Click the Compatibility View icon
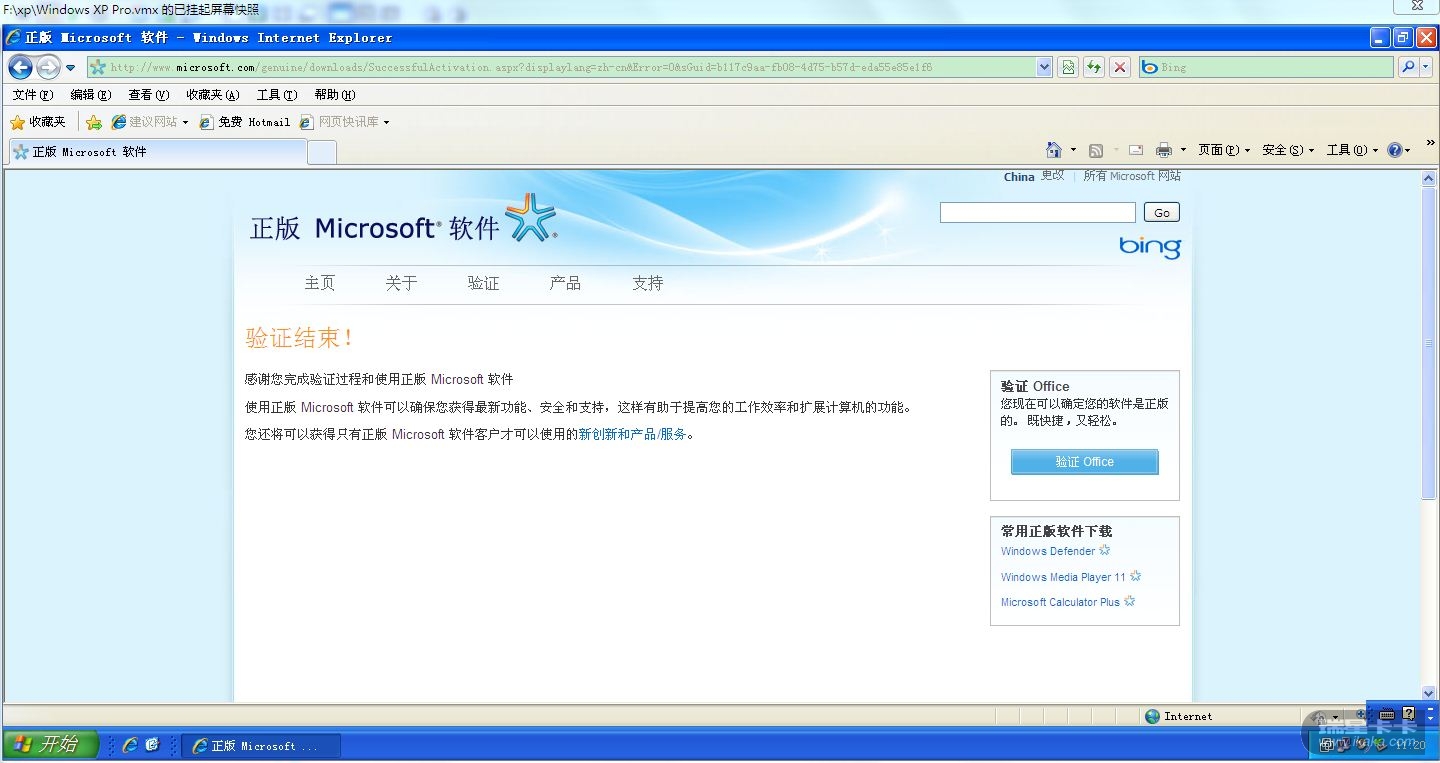Screen dimensions: 1440x763 (1068, 67)
